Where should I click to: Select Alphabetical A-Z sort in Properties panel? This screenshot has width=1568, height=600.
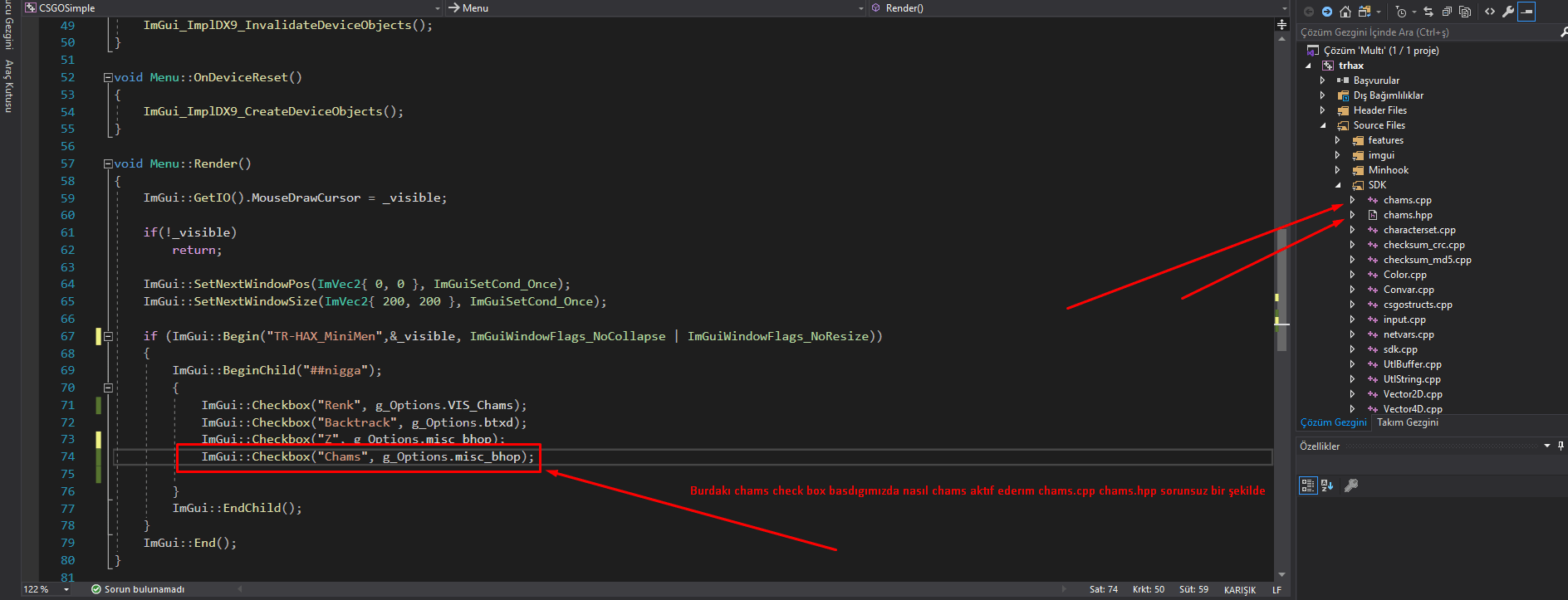[x=1327, y=485]
